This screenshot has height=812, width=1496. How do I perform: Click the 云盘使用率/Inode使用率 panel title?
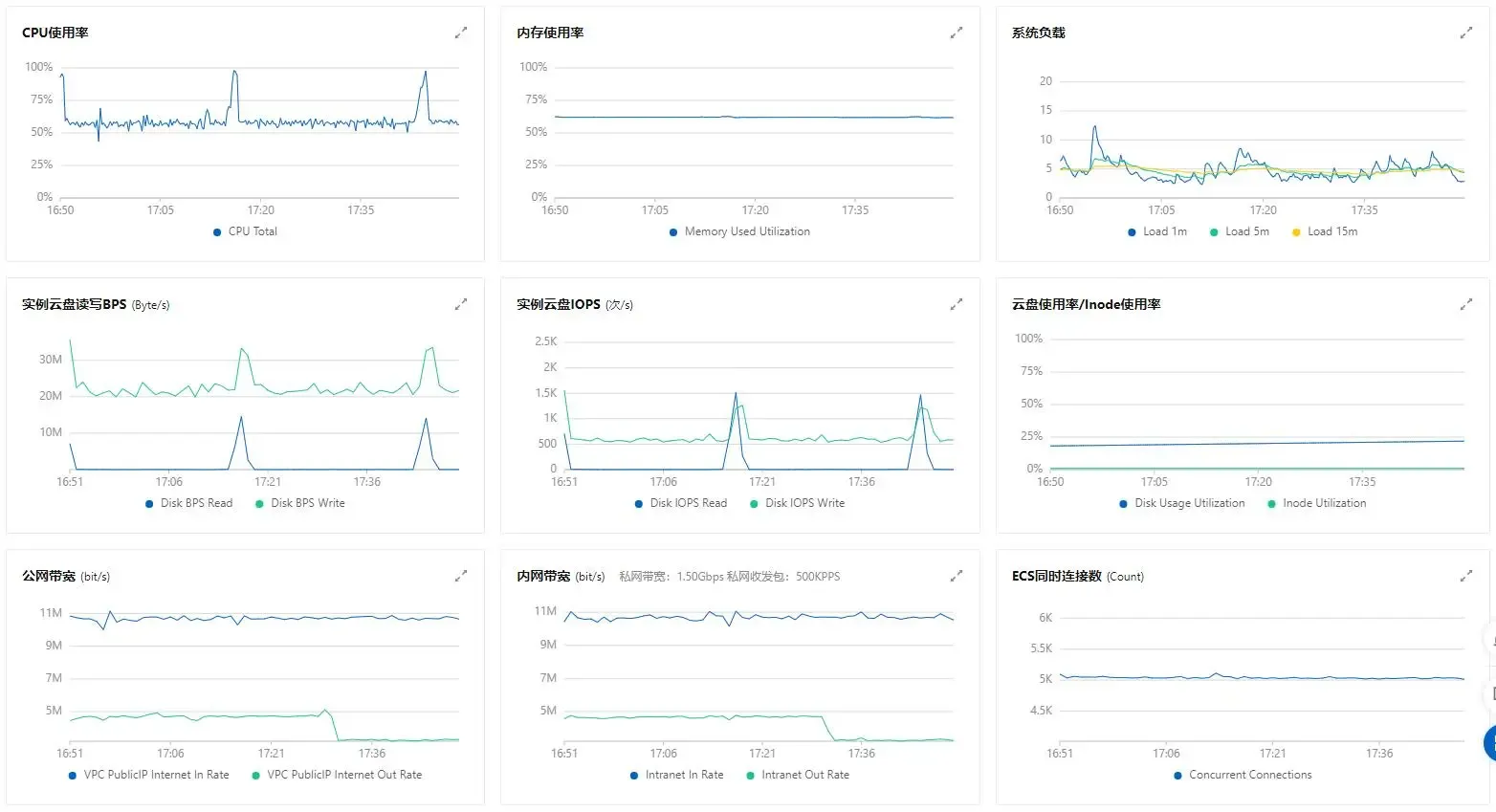pyautogui.click(x=1087, y=304)
